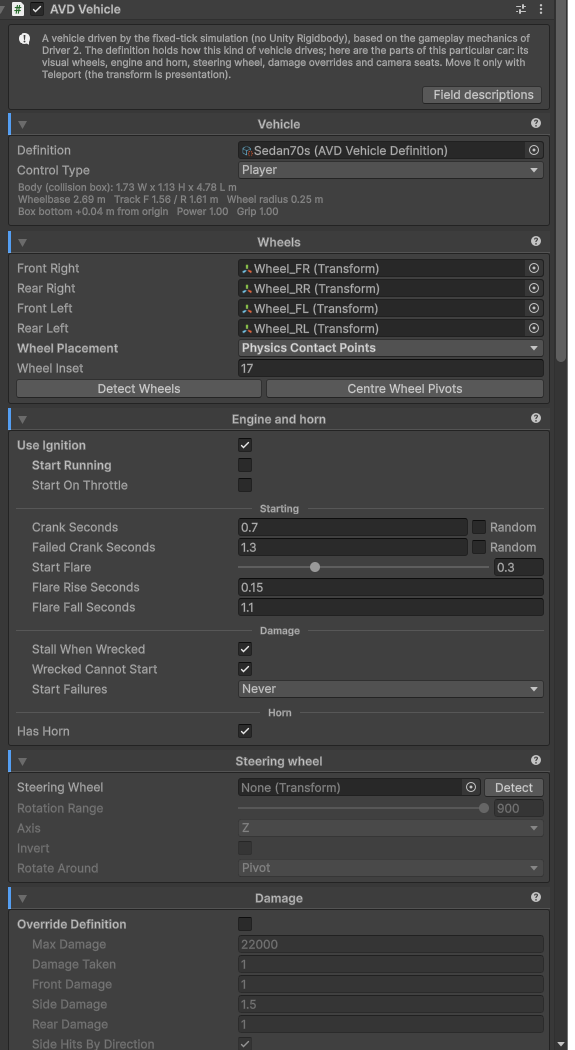
Task: Collapse the Vehicle section foldout
Action: click(x=22, y=125)
